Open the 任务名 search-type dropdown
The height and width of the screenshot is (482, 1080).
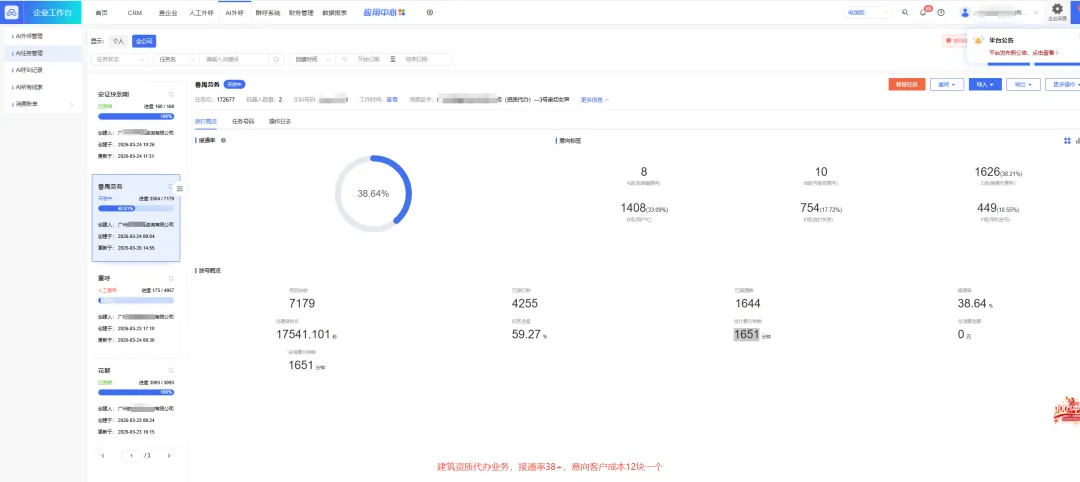(x=176, y=59)
